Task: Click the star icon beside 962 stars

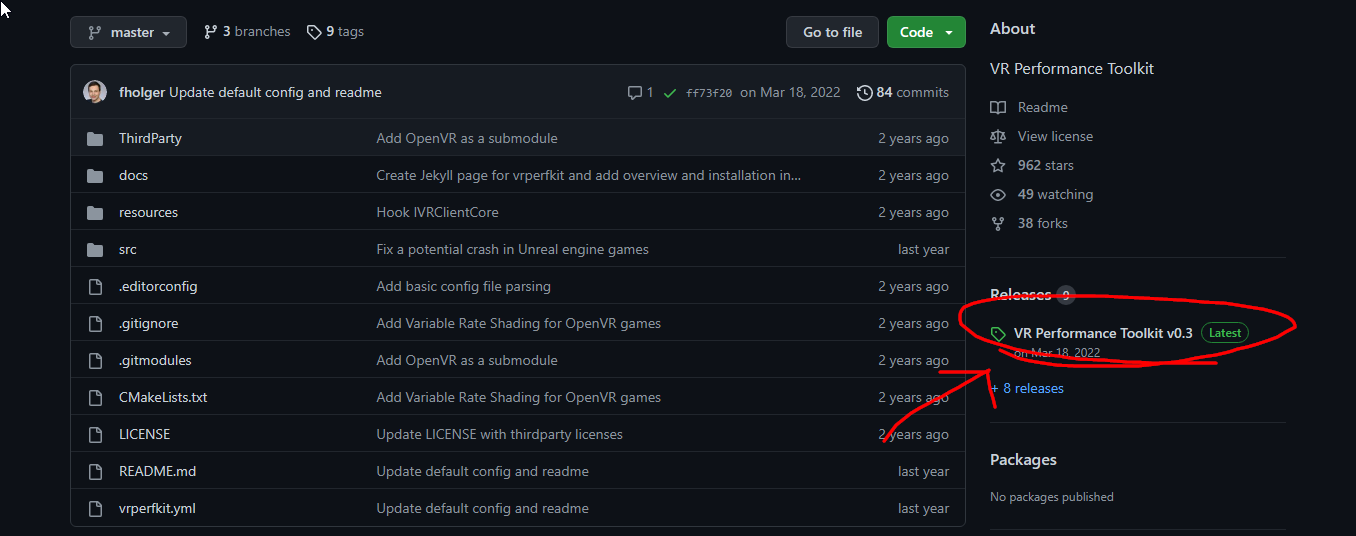Action: click(997, 165)
